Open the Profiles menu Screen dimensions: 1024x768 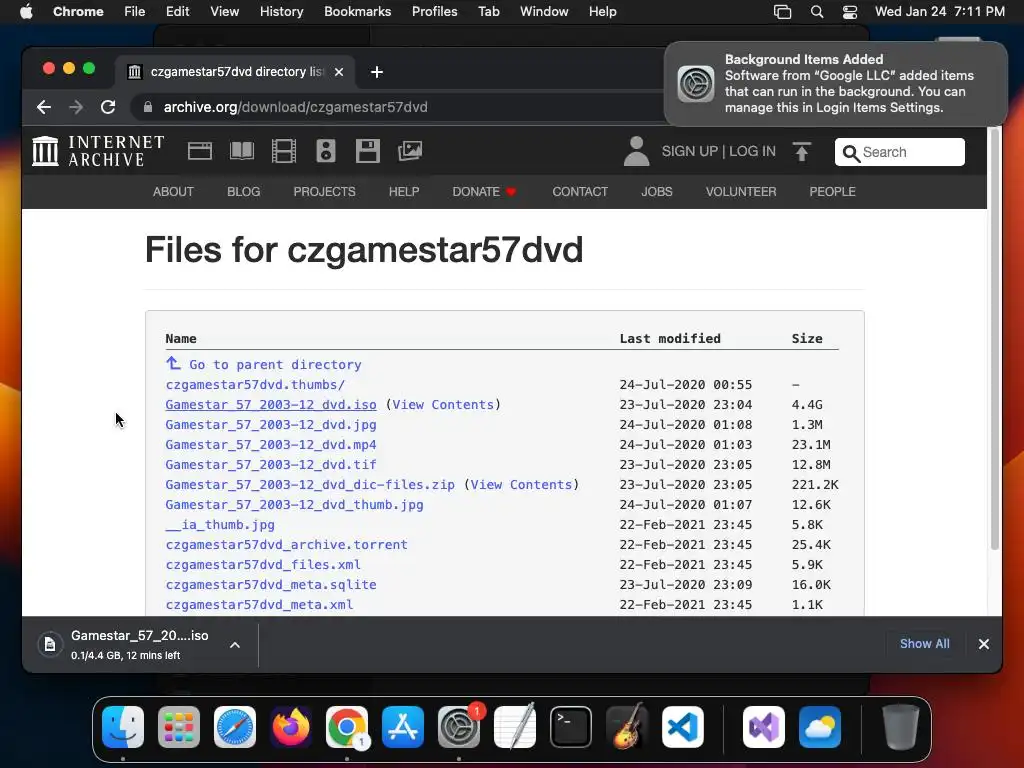[434, 12]
